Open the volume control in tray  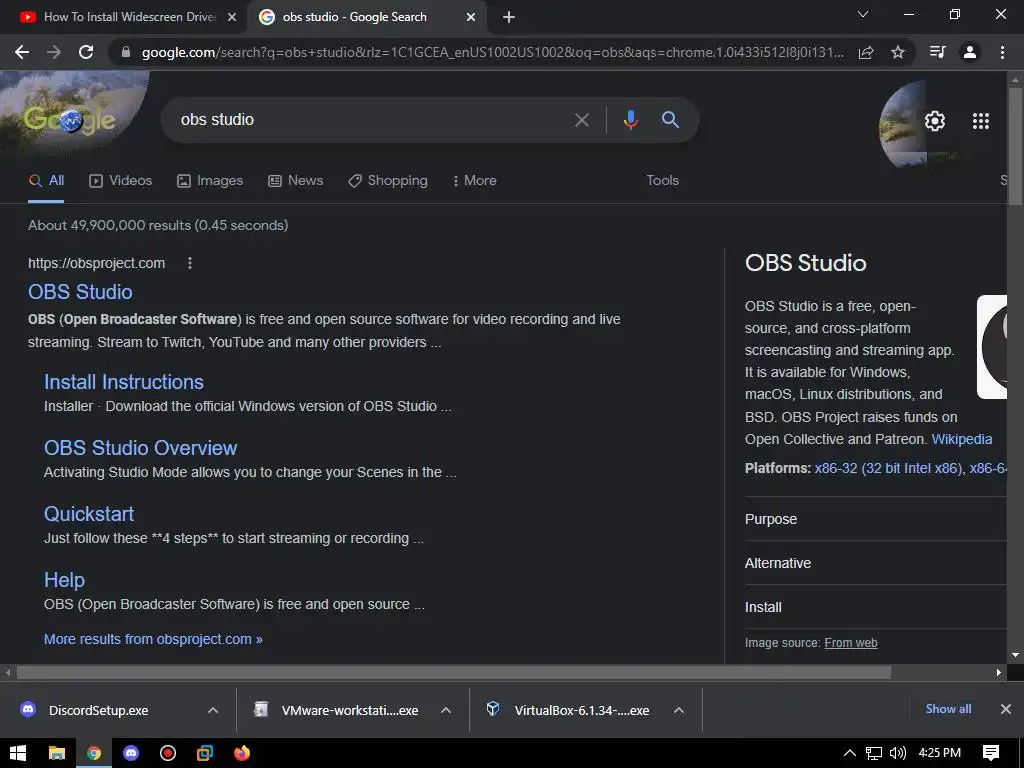tap(898, 753)
